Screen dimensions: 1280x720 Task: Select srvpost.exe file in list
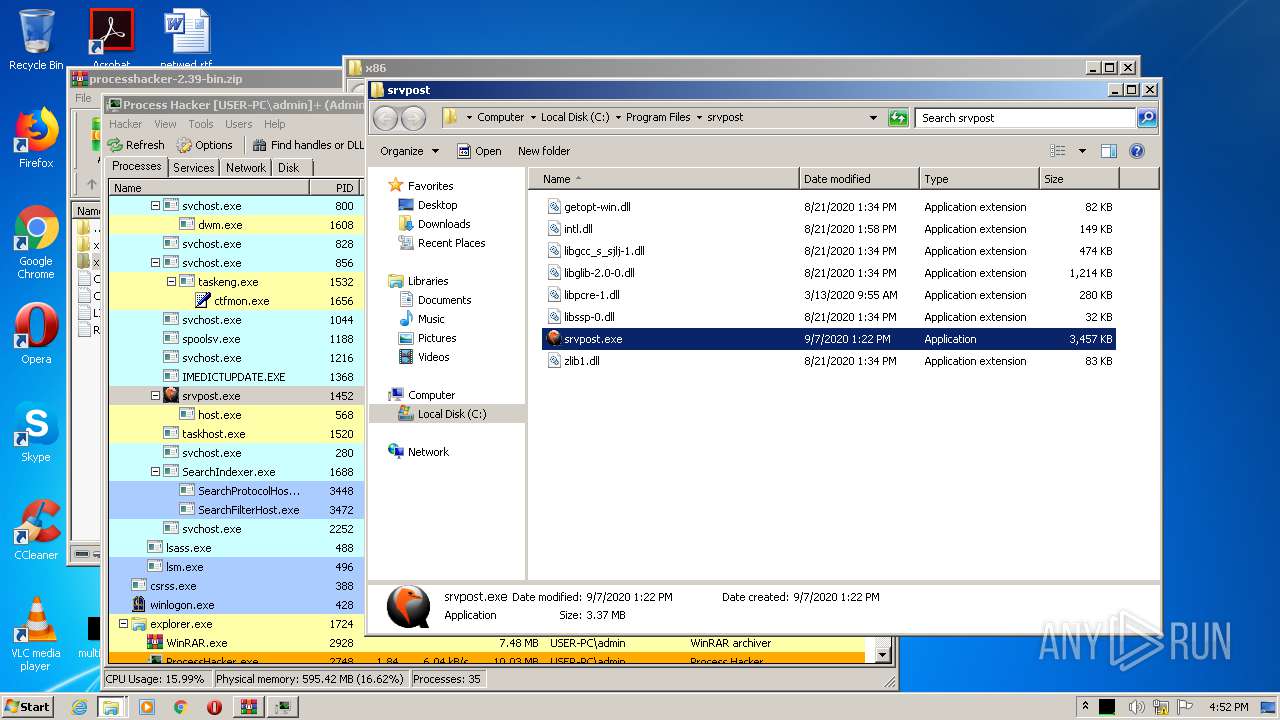(x=829, y=339)
